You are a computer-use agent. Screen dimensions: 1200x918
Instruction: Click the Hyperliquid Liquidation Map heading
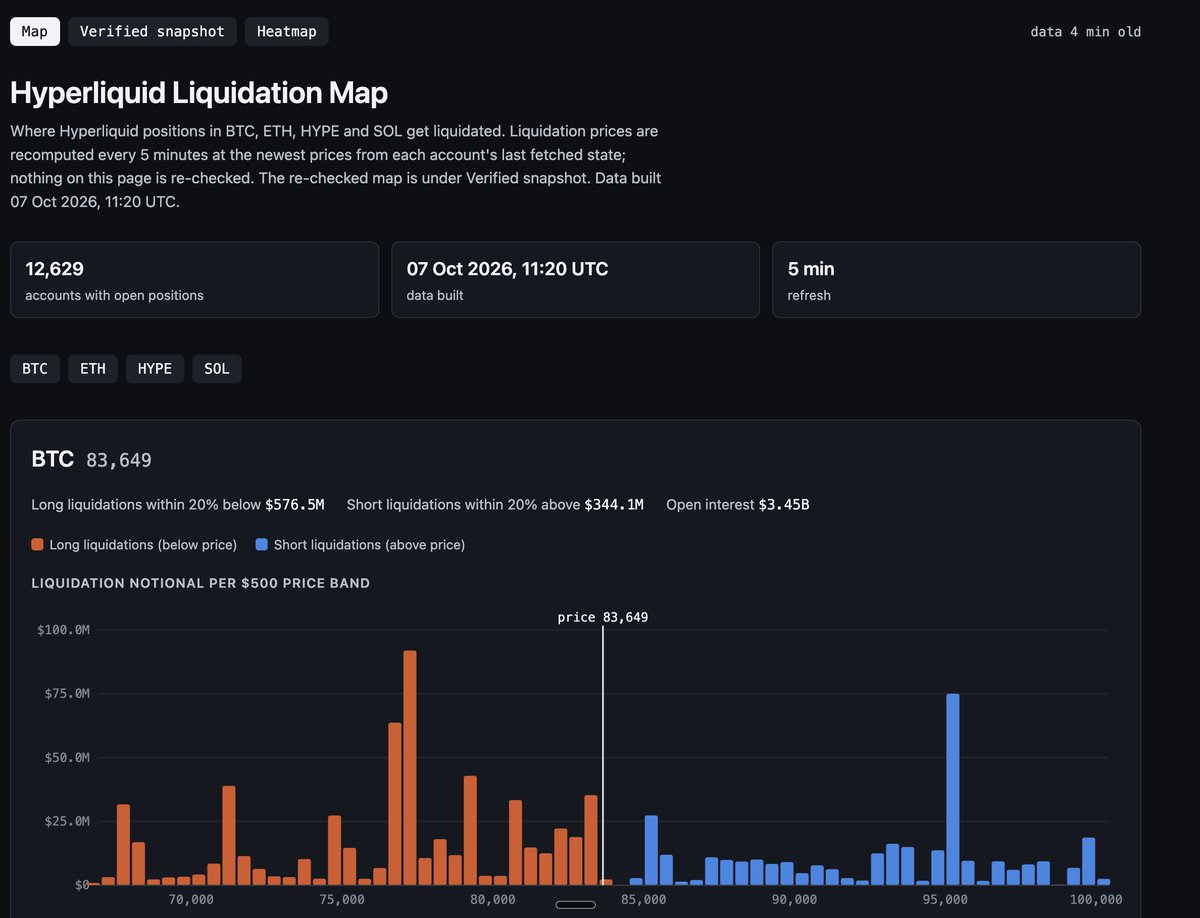pos(199,93)
